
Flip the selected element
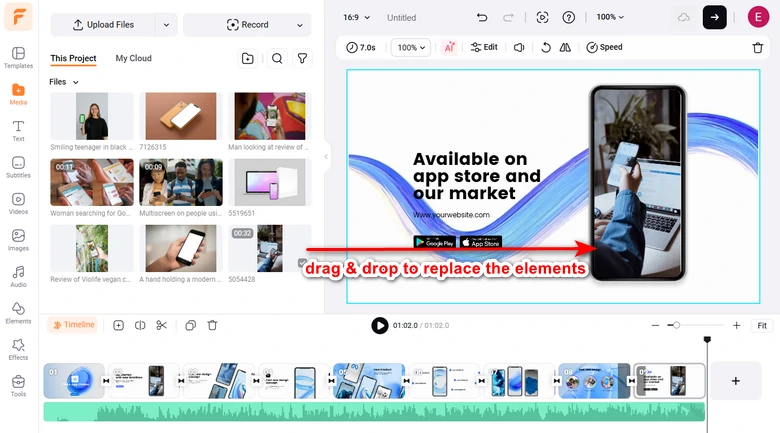tap(565, 47)
